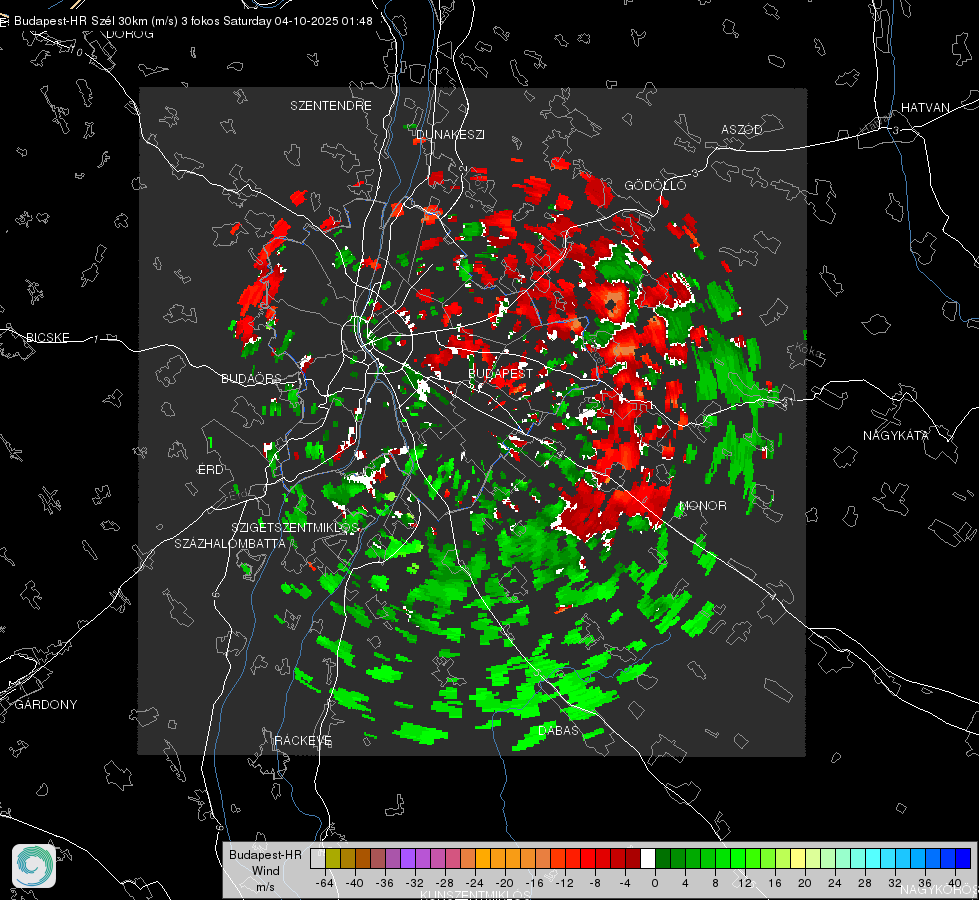Click the SZIGETSZENTMIKLÓS map label
The image size is (979, 900).
click(295, 528)
